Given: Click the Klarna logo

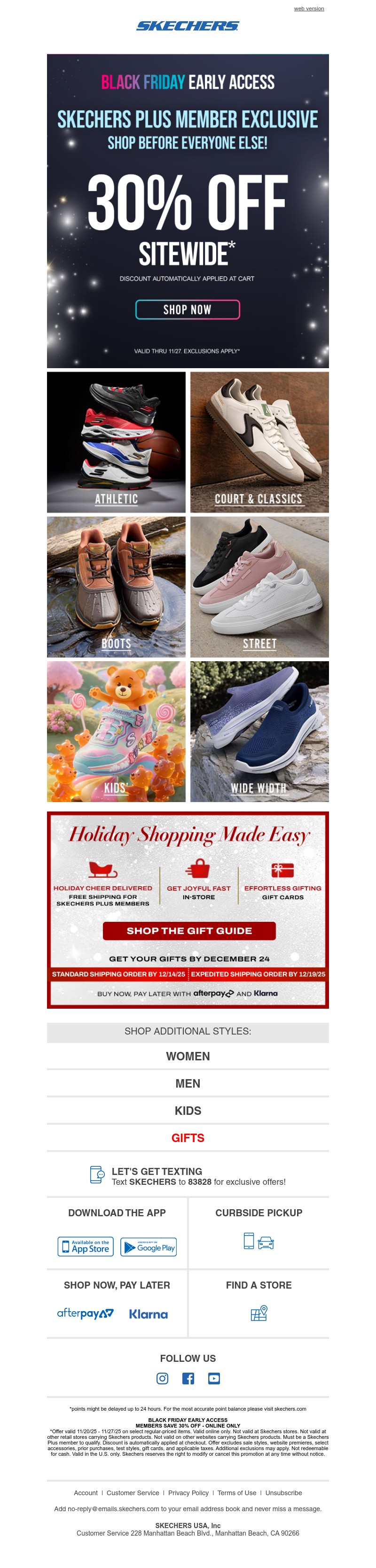Looking at the screenshot, I should (148, 1314).
